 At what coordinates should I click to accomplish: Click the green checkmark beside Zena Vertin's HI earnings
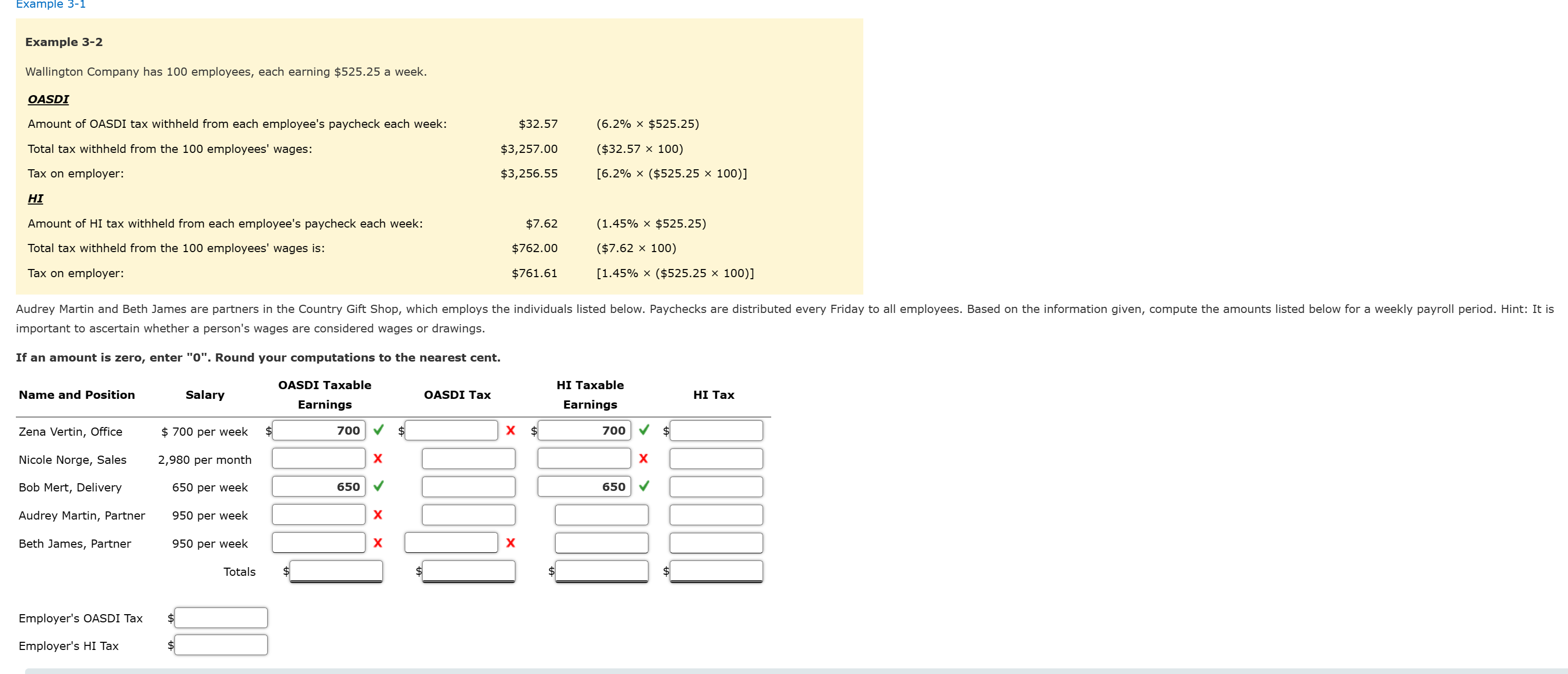[644, 430]
